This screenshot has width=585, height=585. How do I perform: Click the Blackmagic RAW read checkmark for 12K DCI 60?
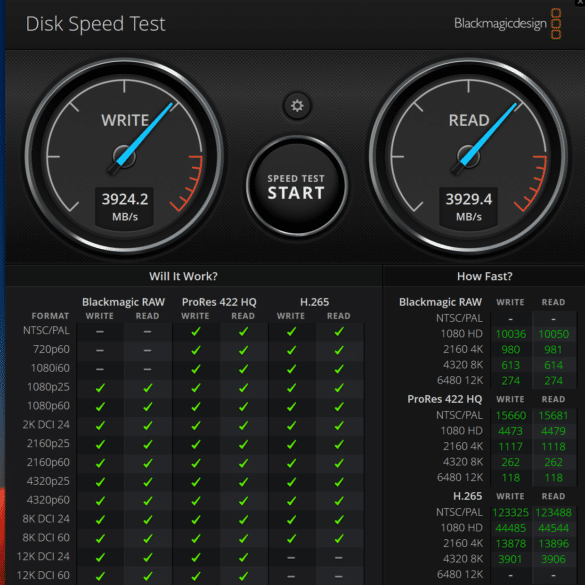pyautogui.click(x=148, y=576)
